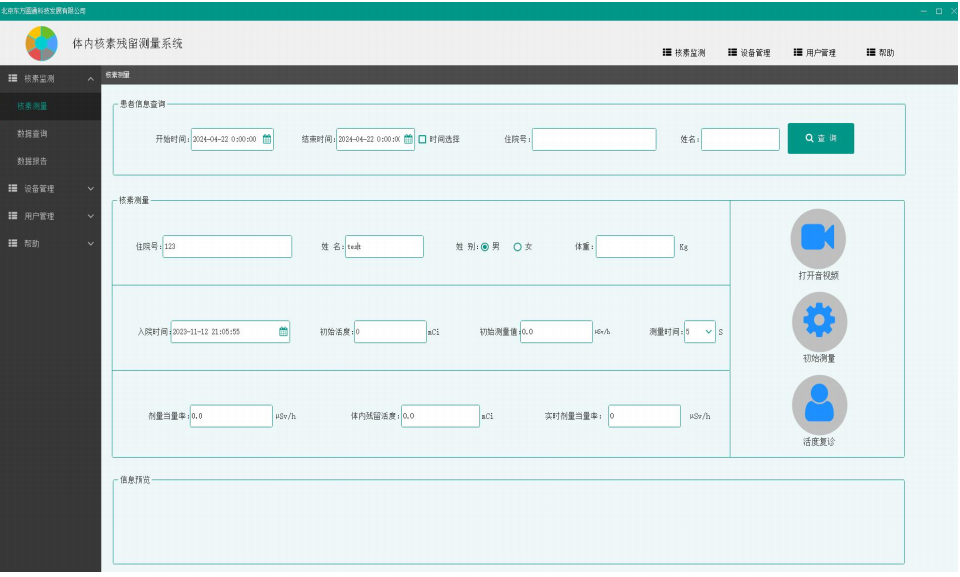Open calendar picker for 开始时间
The image size is (960, 577).
(267, 139)
